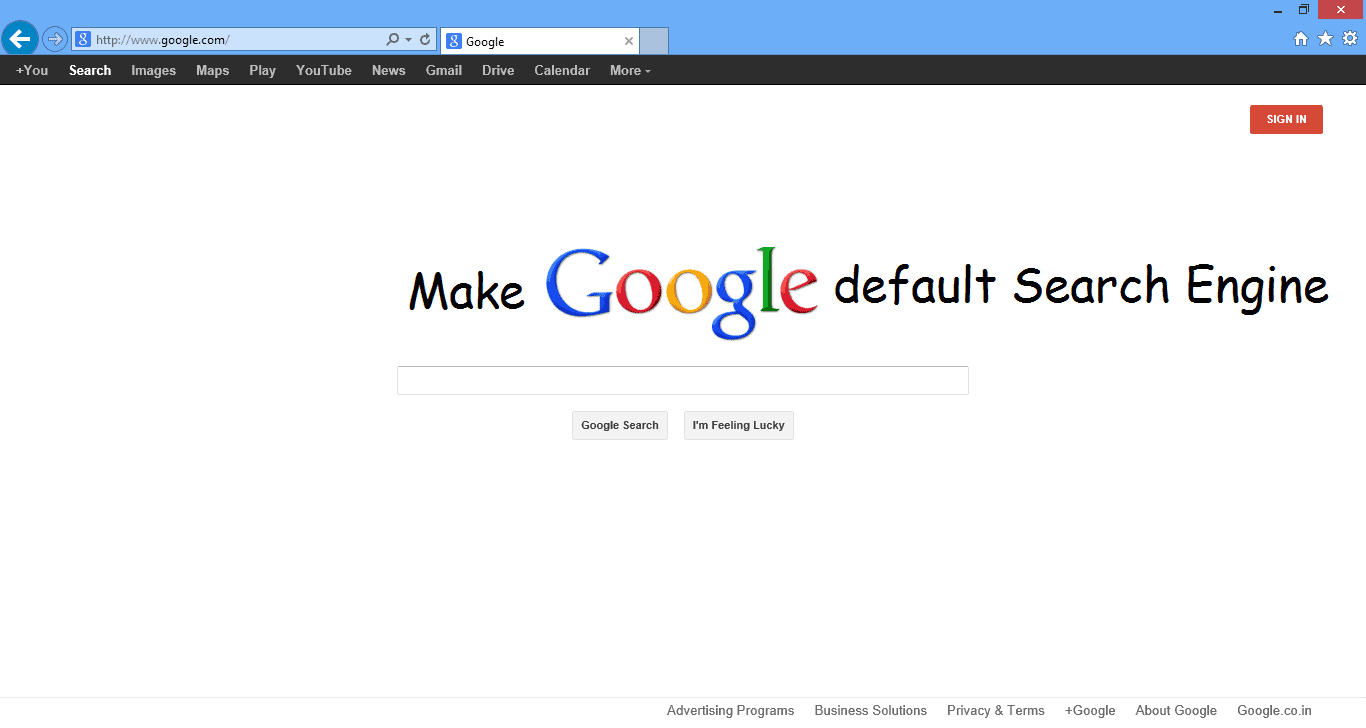Image resolution: width=1366 pixels, height=728 pixels.
Task: Open Business Solutions footer link
Action: pyautogui.click(x=871, y=710)
